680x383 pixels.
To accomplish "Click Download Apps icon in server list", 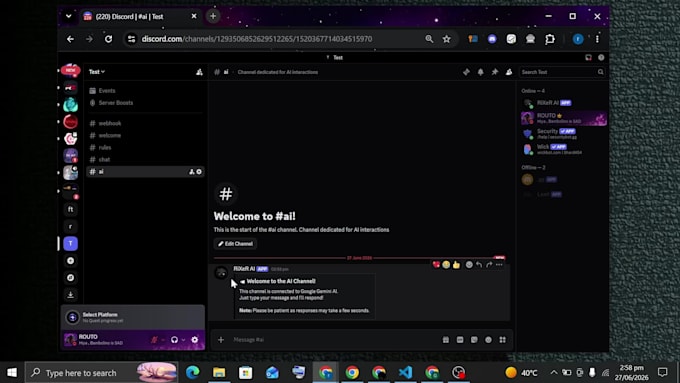I will (71, 295).
